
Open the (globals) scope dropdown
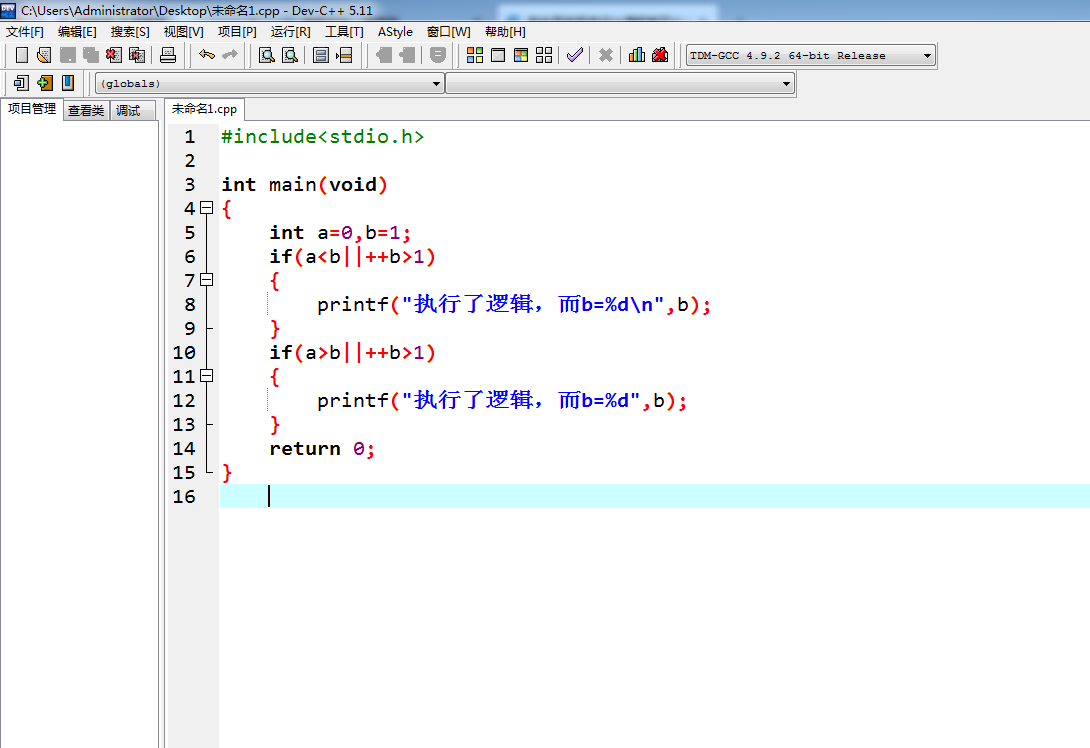coord(269,83)
